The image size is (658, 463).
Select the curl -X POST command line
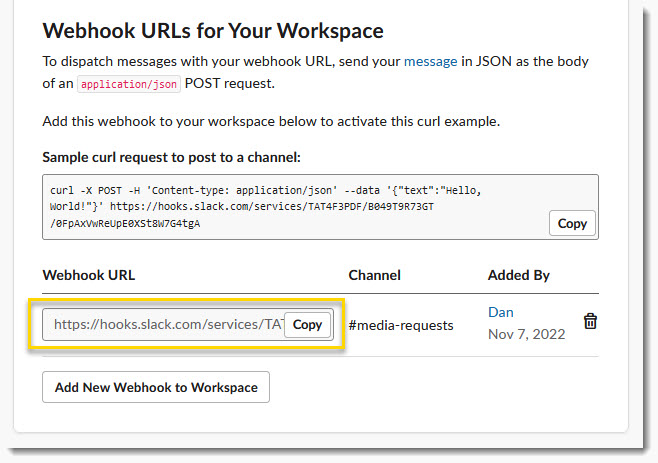coord(265,191)
